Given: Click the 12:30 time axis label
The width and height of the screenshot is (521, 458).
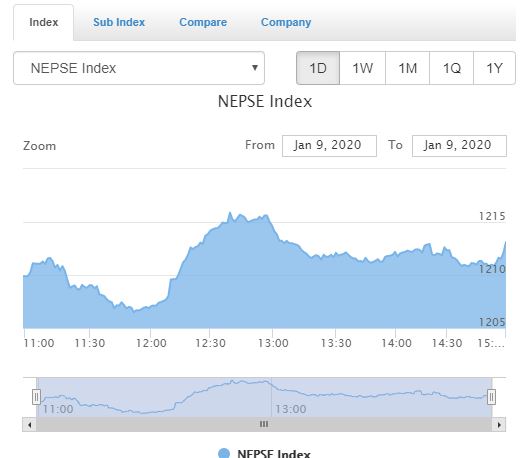Looking at the screenshot, I should [210, 343].
